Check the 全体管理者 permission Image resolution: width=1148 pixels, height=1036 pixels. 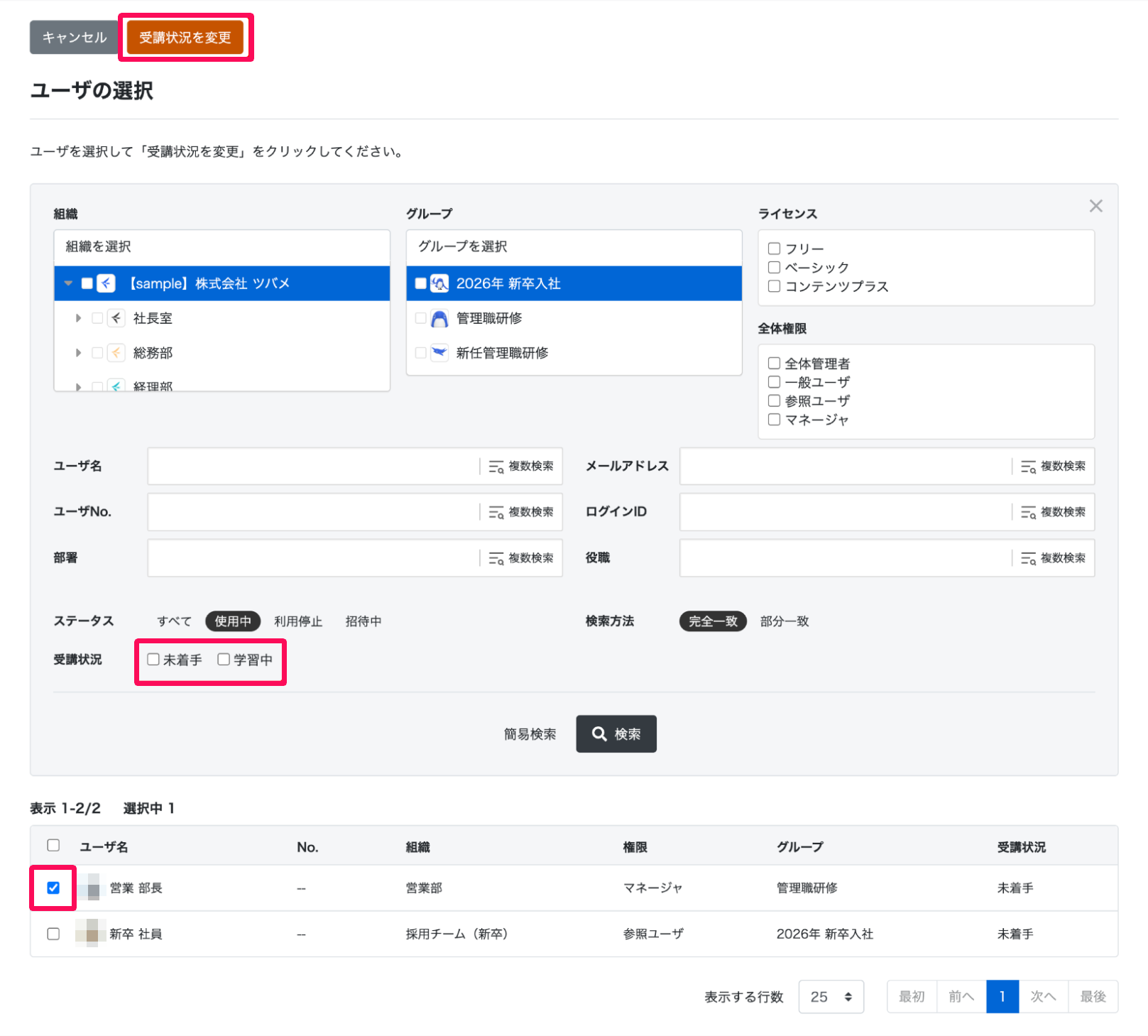(774, 364)
